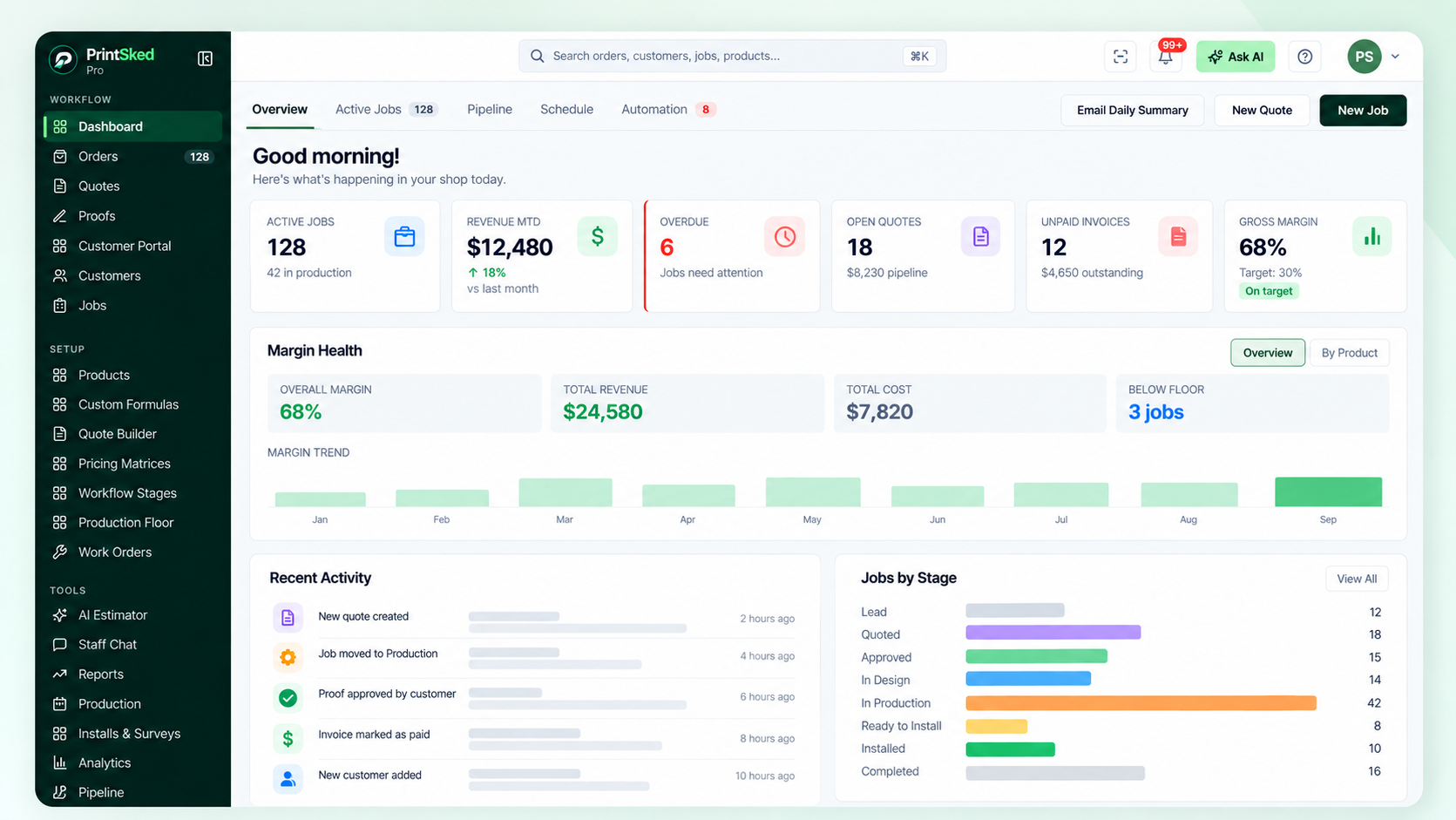Click the dollar icon beside Invoice marked as paid
Image resolution: width=1456 pixels, height=820 pixels.
pos(288,739)
